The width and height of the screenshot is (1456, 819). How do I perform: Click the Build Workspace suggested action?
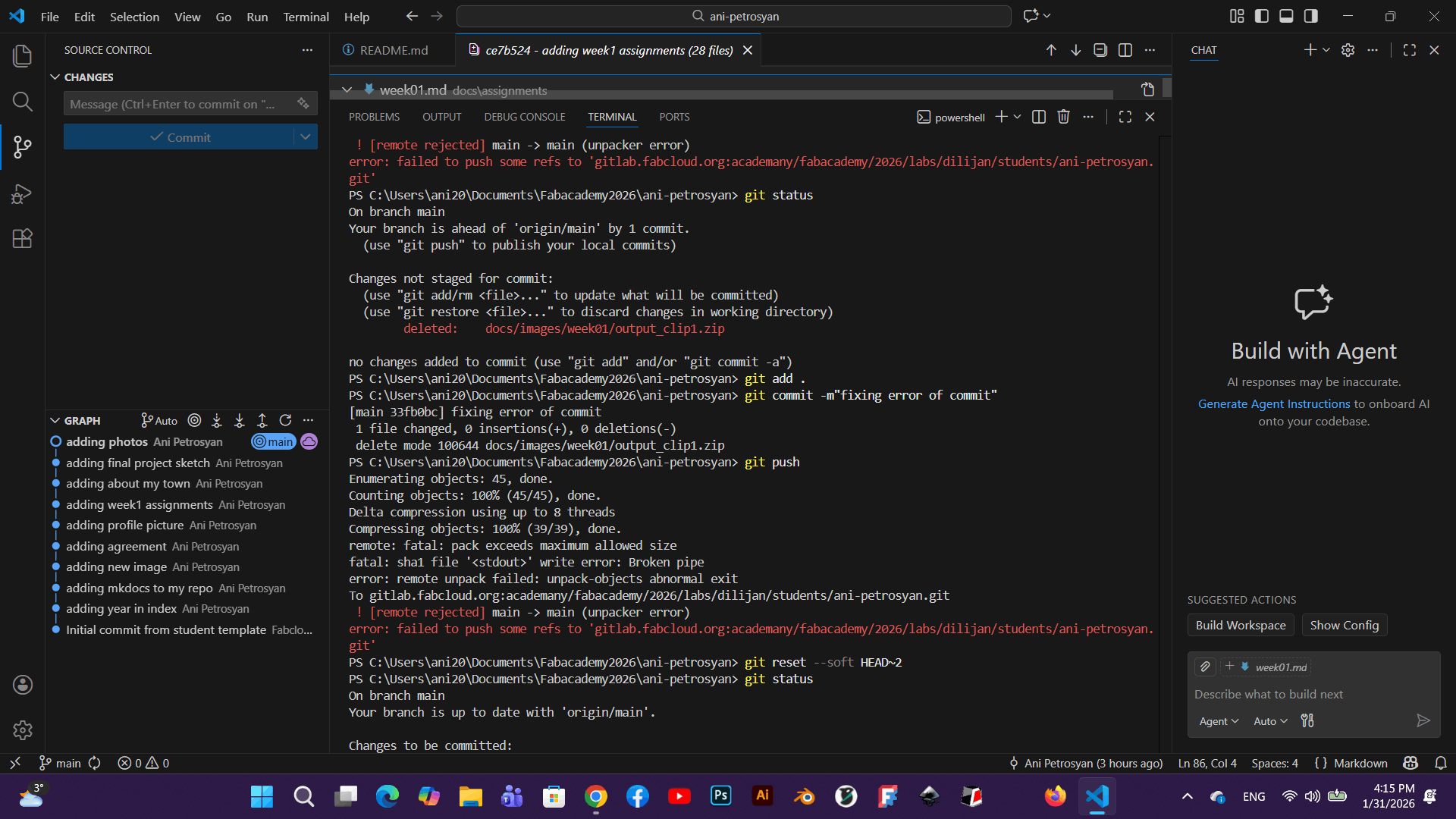point(1241,625)
